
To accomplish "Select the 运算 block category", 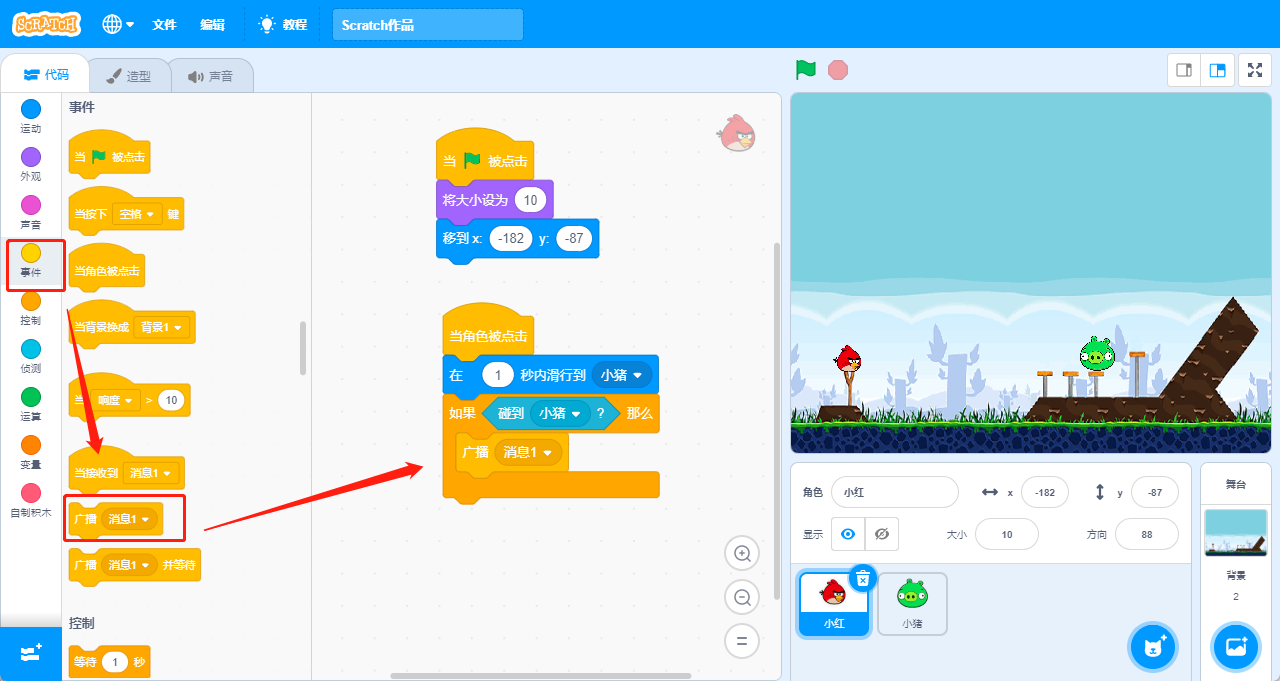I will click(31, 404).
